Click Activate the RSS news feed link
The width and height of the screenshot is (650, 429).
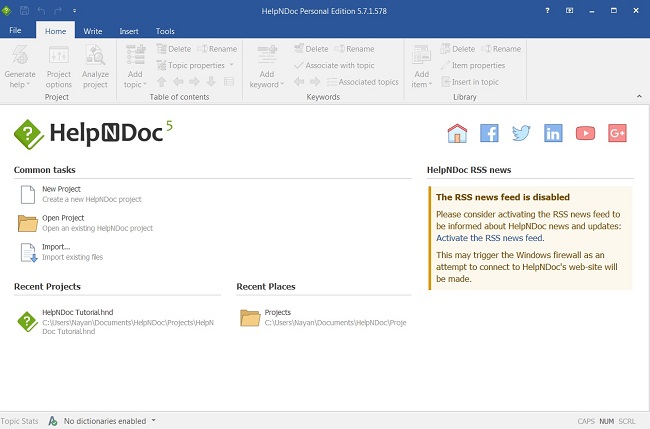point(489,238)
